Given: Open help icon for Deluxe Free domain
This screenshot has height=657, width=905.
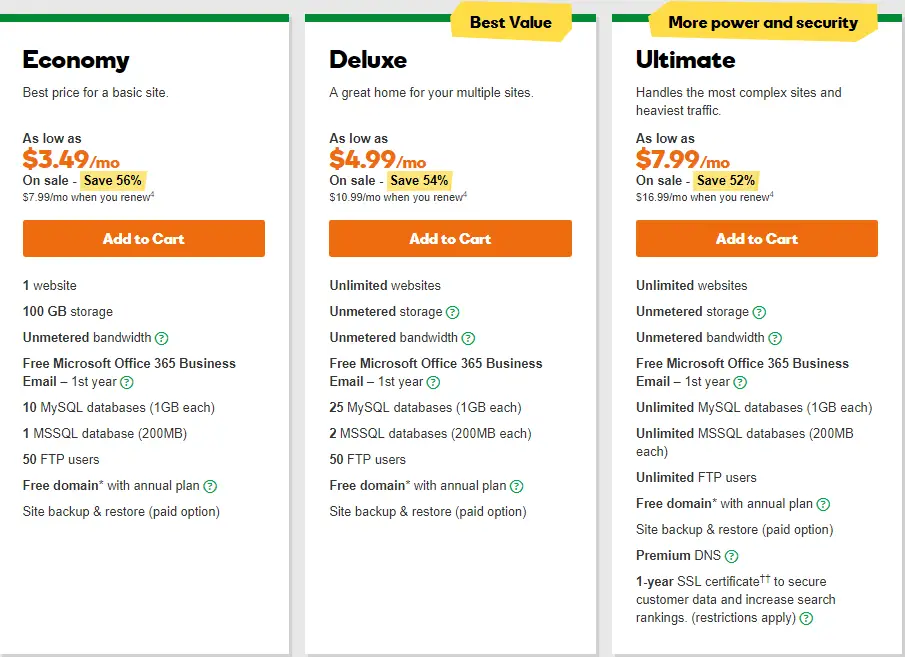Looking at the screenshot, I should click(x=517, y=486).
